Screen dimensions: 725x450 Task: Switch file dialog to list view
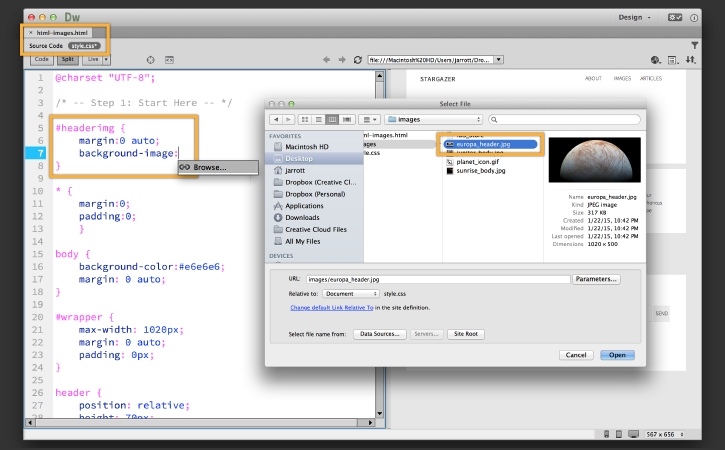[319, 119]
